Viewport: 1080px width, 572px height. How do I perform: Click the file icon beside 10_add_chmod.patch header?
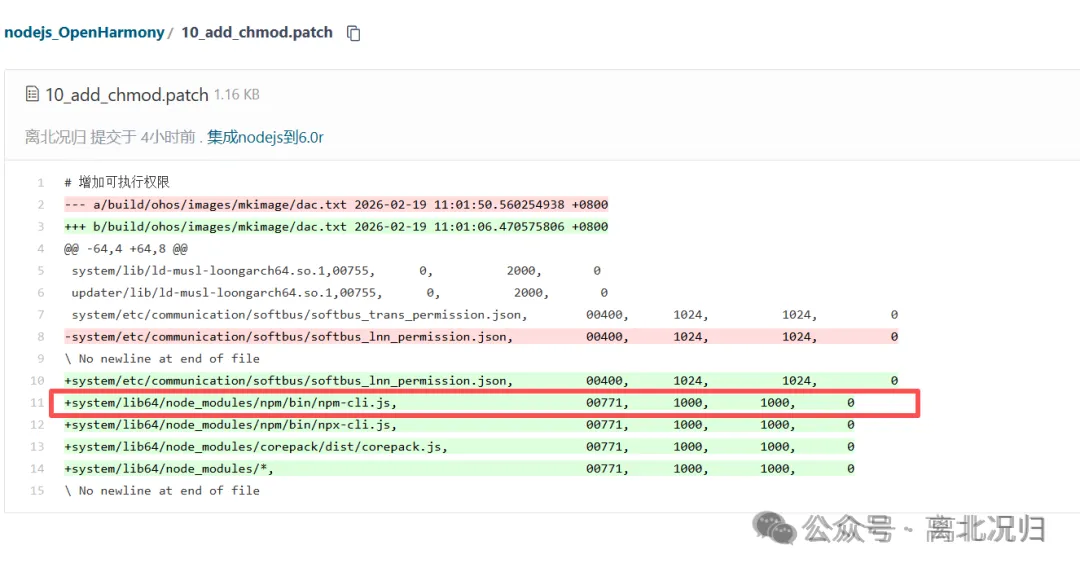point(32,95)
